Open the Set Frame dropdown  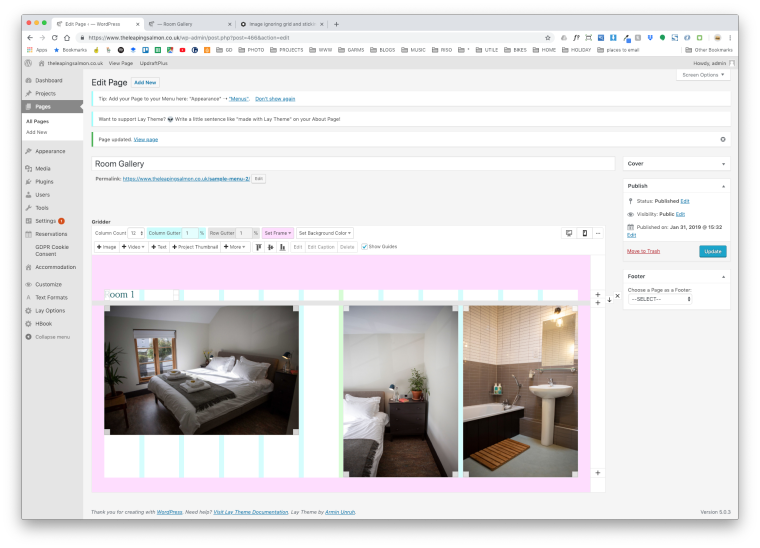(x=277, y=233)
